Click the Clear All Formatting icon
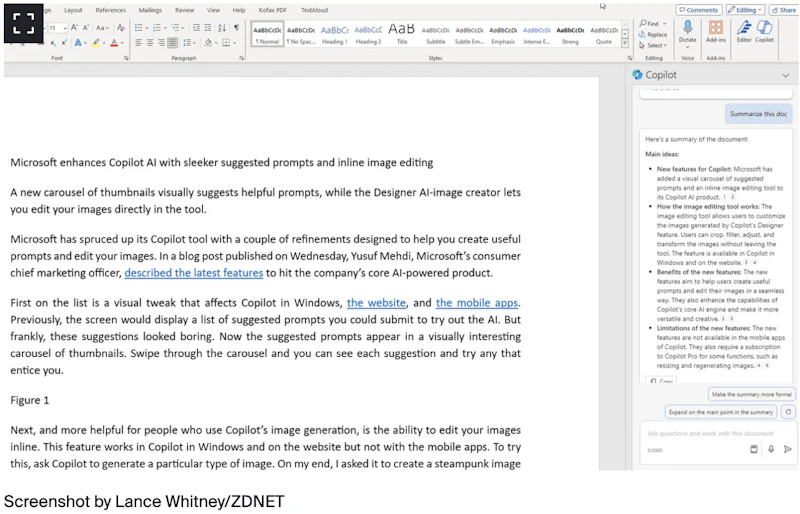800x514 pixels. pyautogui.click(x=121, y=28)
